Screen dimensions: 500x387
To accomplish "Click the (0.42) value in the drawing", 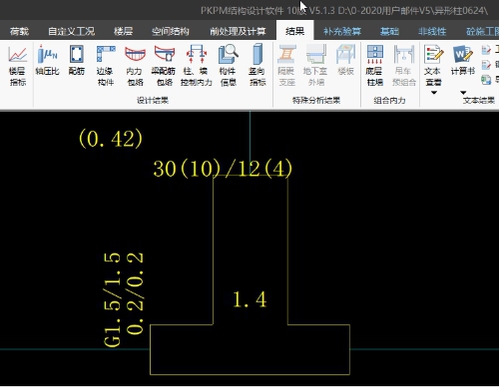I will (111, 138).
